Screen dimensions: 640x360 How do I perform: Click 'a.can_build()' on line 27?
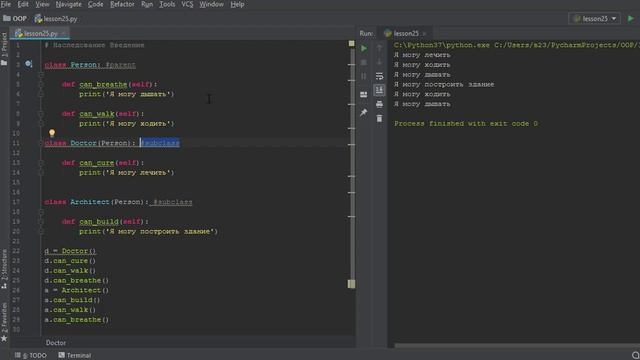[72, 300]
